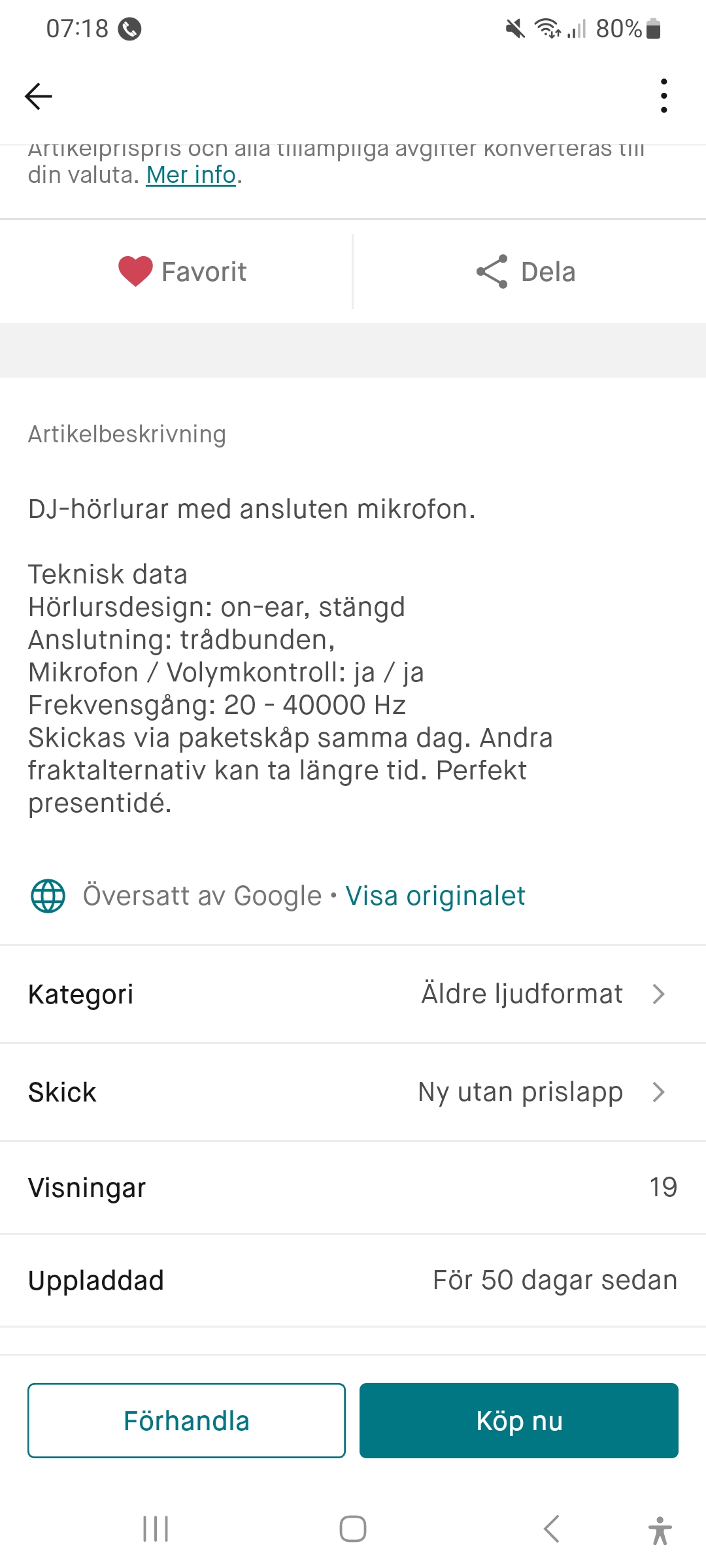Tap the translation globe icon
This screenshot has width=706, height=1568.
tap(48, 896)
